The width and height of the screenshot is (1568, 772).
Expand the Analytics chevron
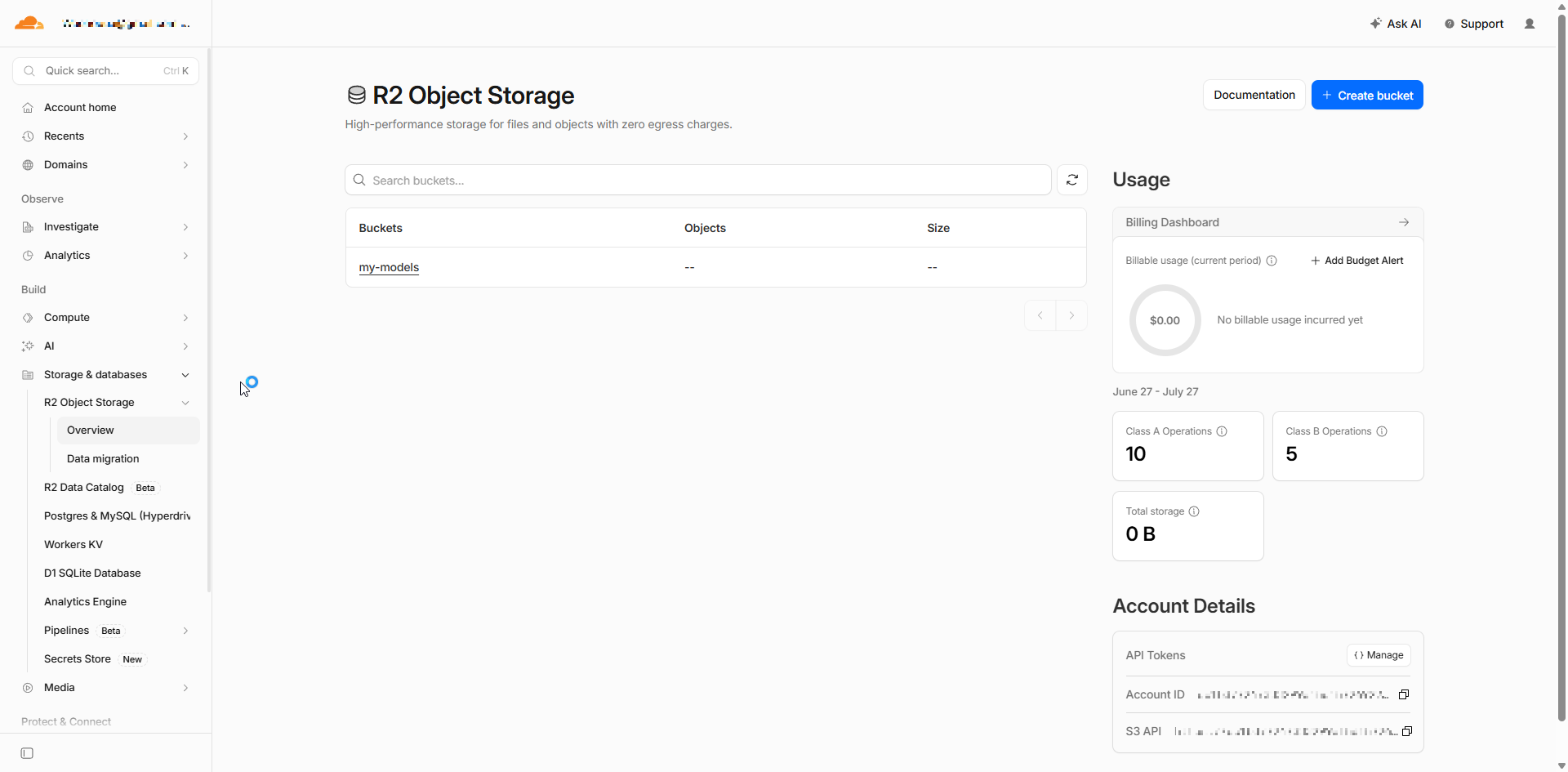tap(185, 256)
